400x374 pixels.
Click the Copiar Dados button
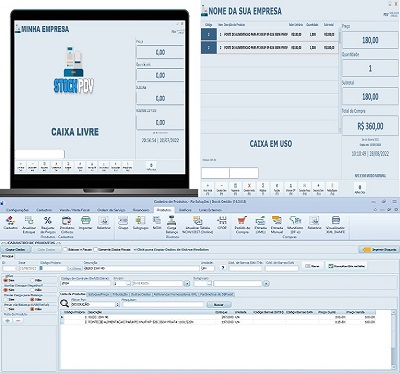click(16, 249)
